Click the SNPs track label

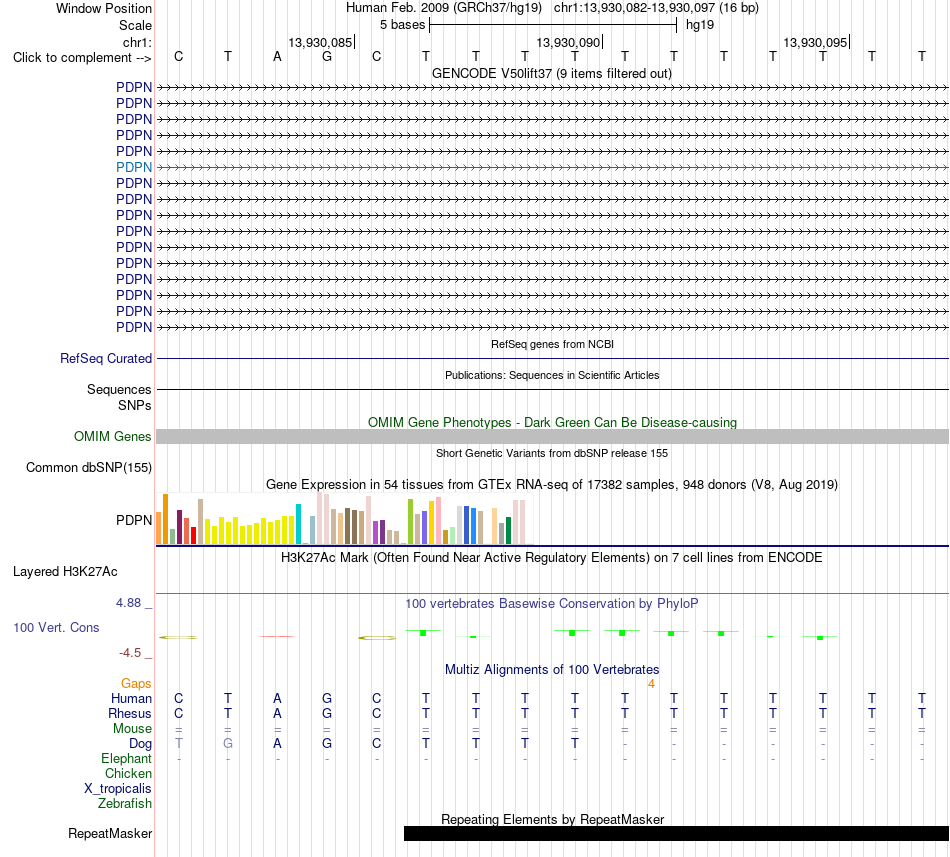(x=135, y=405)
